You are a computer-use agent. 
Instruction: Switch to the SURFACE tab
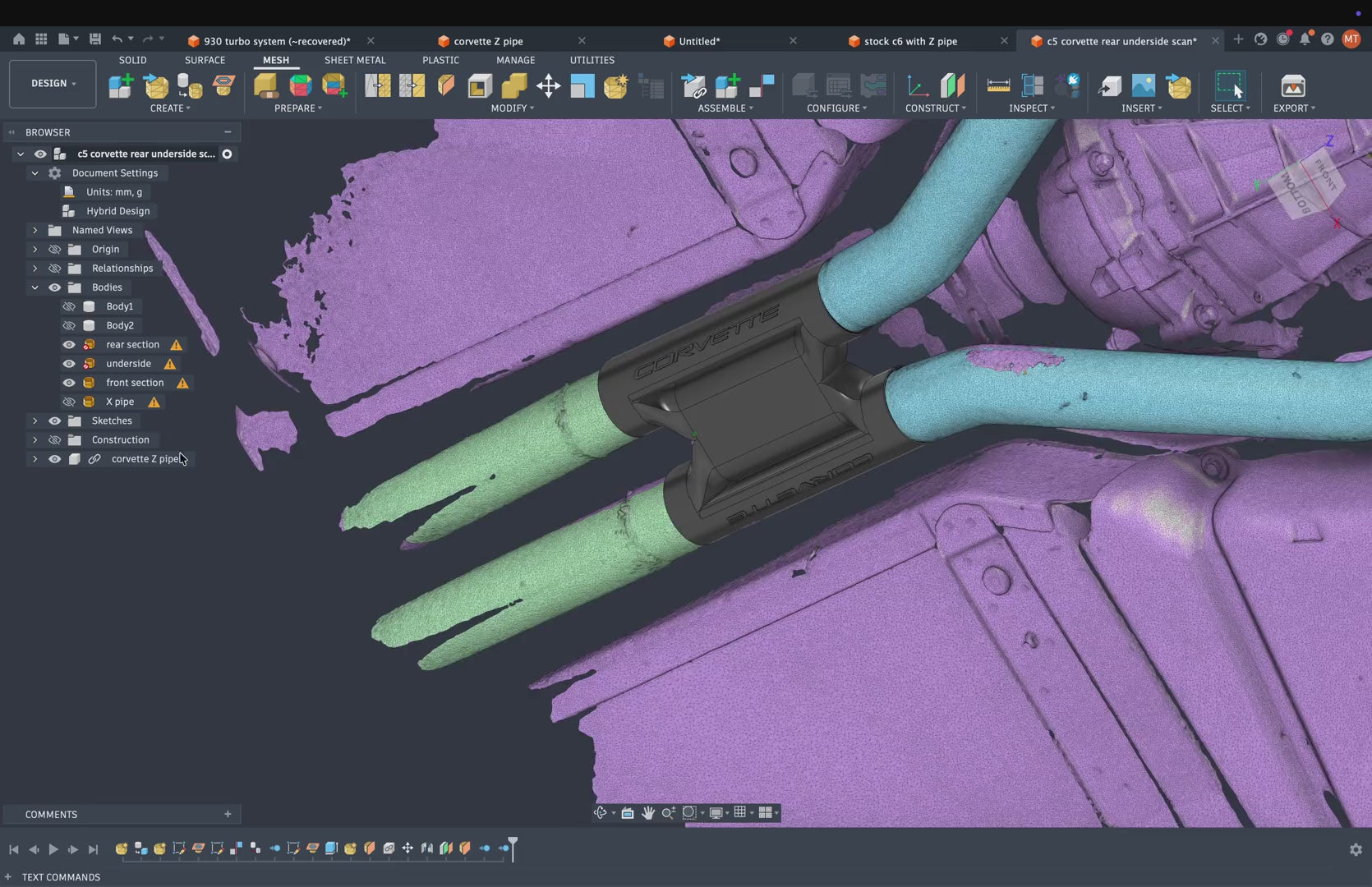205,60
